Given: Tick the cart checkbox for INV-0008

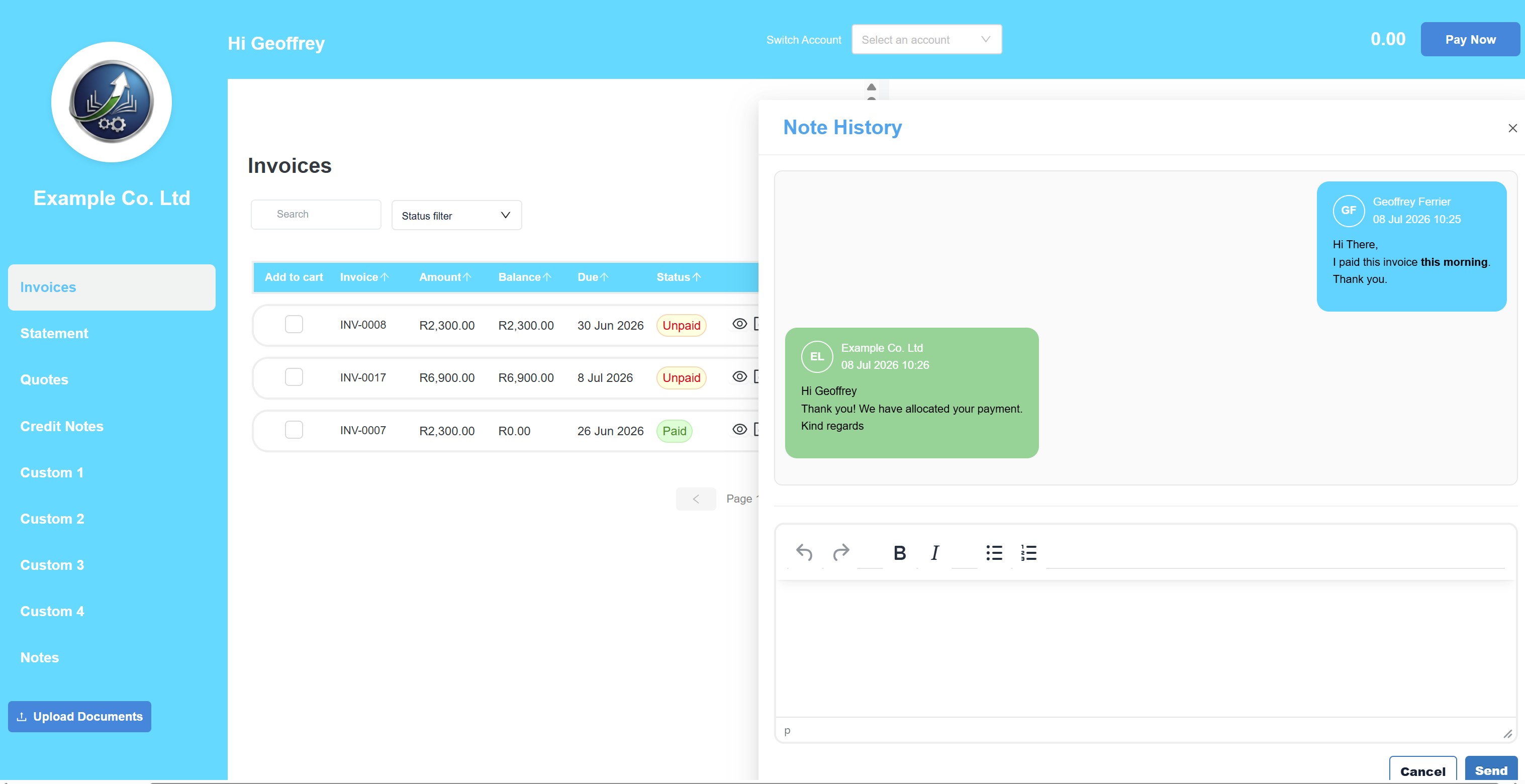Looking at the screenshot, I should 294,324.
